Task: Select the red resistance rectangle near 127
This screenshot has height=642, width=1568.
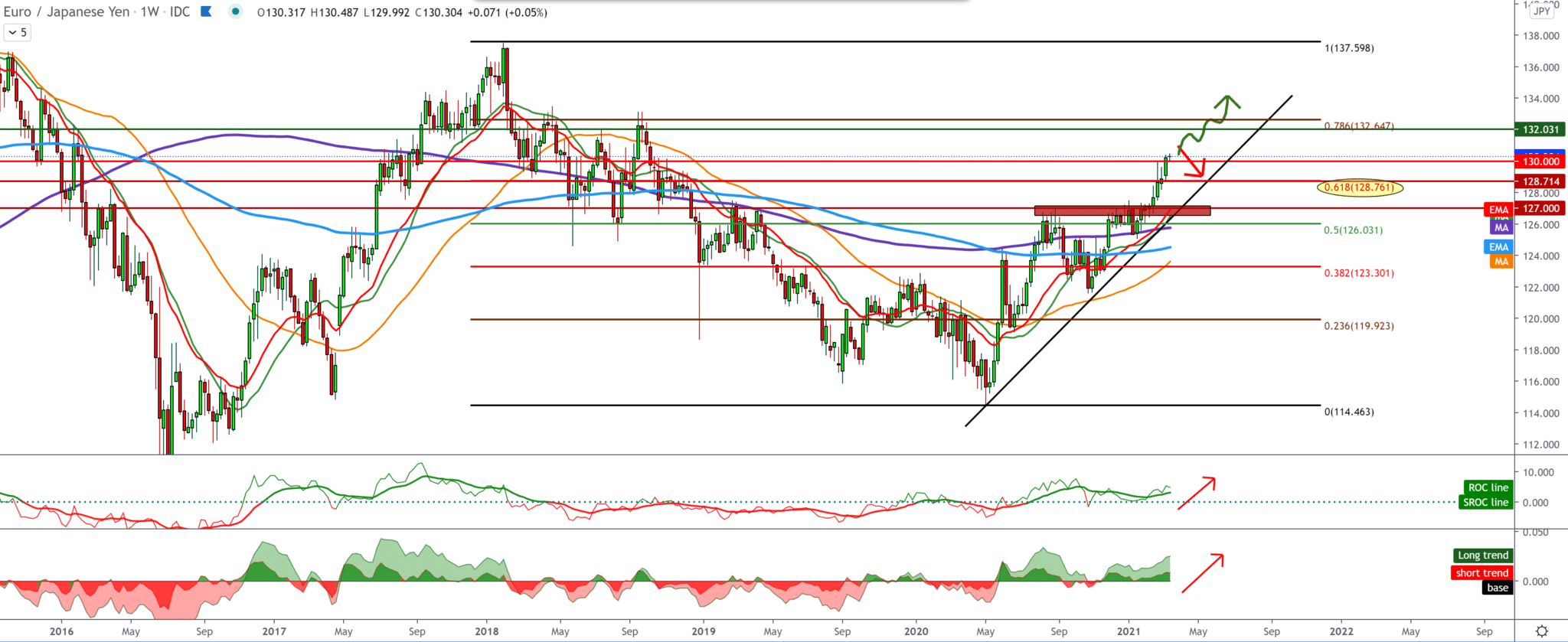Action: coord(1122,210)
